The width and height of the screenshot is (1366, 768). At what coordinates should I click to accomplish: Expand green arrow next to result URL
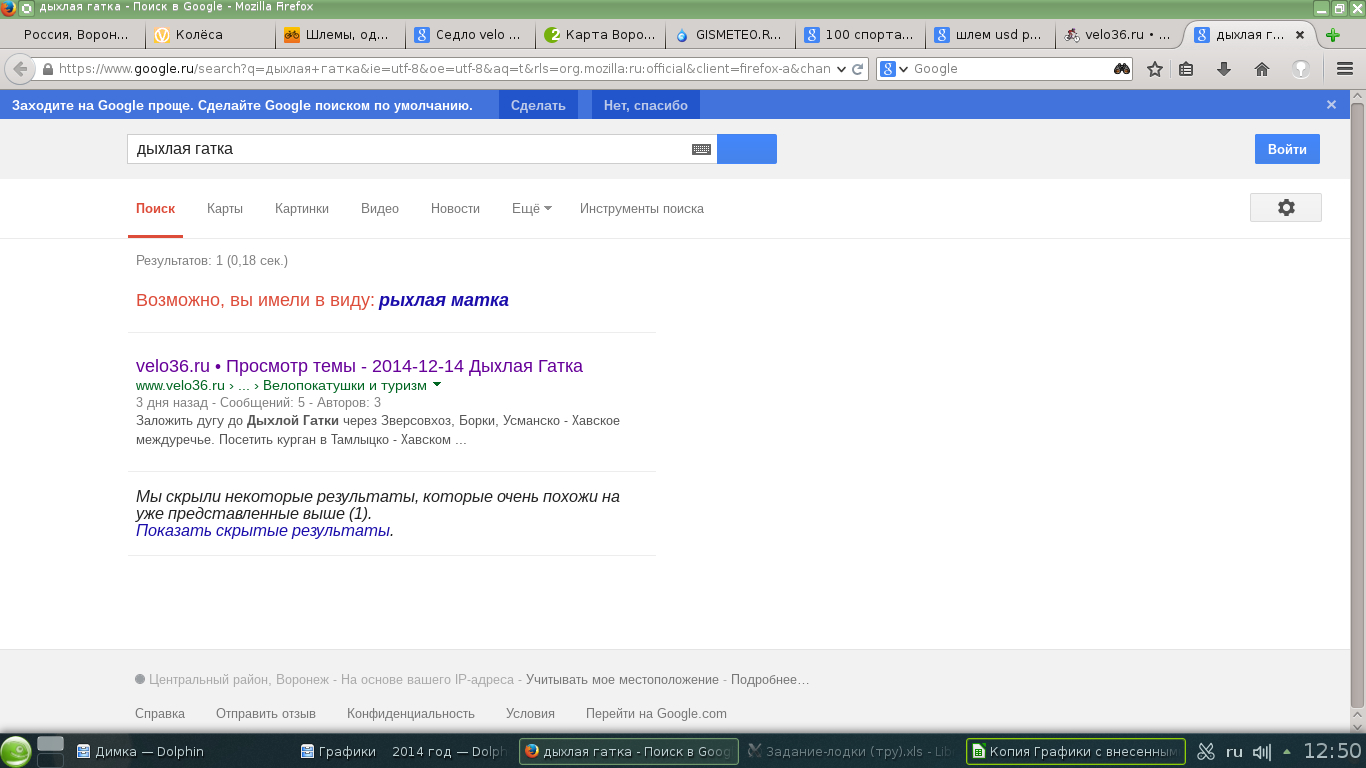437,385
